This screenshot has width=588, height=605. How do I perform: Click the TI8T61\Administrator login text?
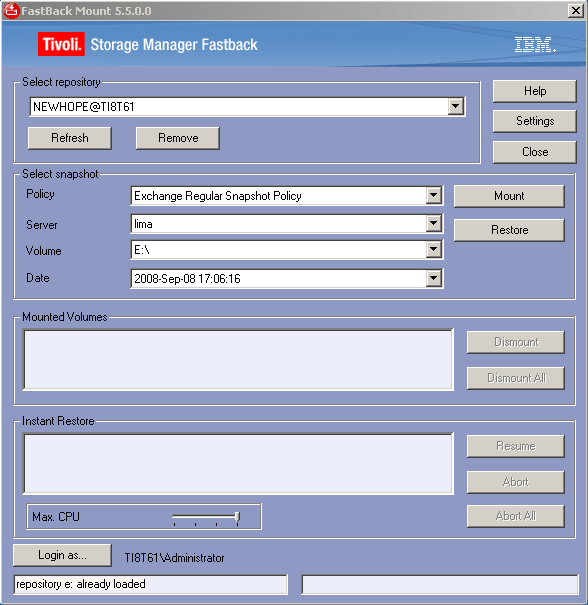[174, 558]
